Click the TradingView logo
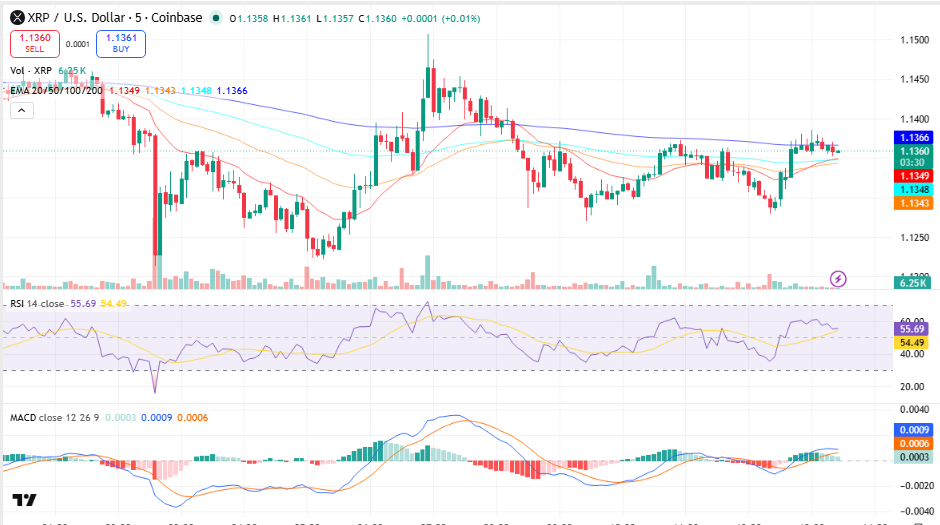 pyautogui.click(x=25, y=500)
